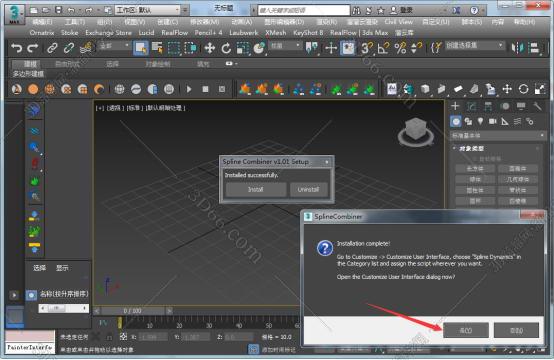
Task: Click 否(N) in the SplineCombiner dialog
Action: (x=517, y=331)
